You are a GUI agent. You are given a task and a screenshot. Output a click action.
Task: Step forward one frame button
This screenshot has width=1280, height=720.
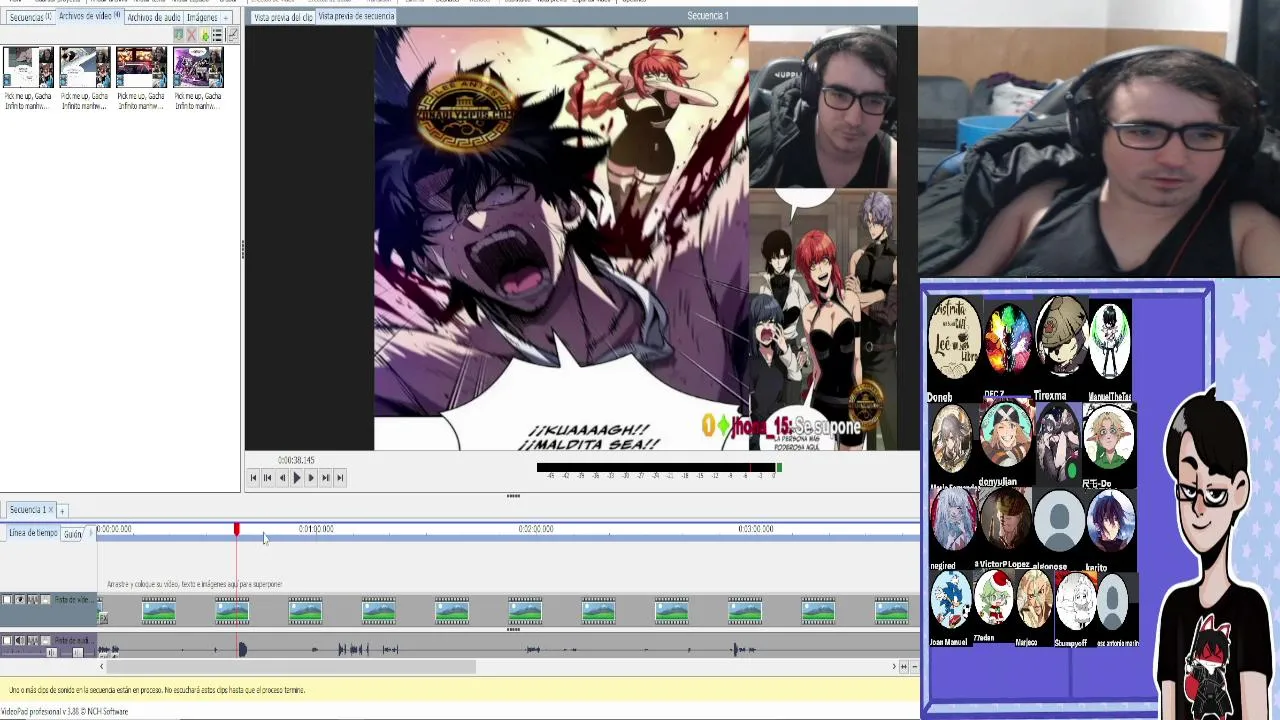click(311, 478)
